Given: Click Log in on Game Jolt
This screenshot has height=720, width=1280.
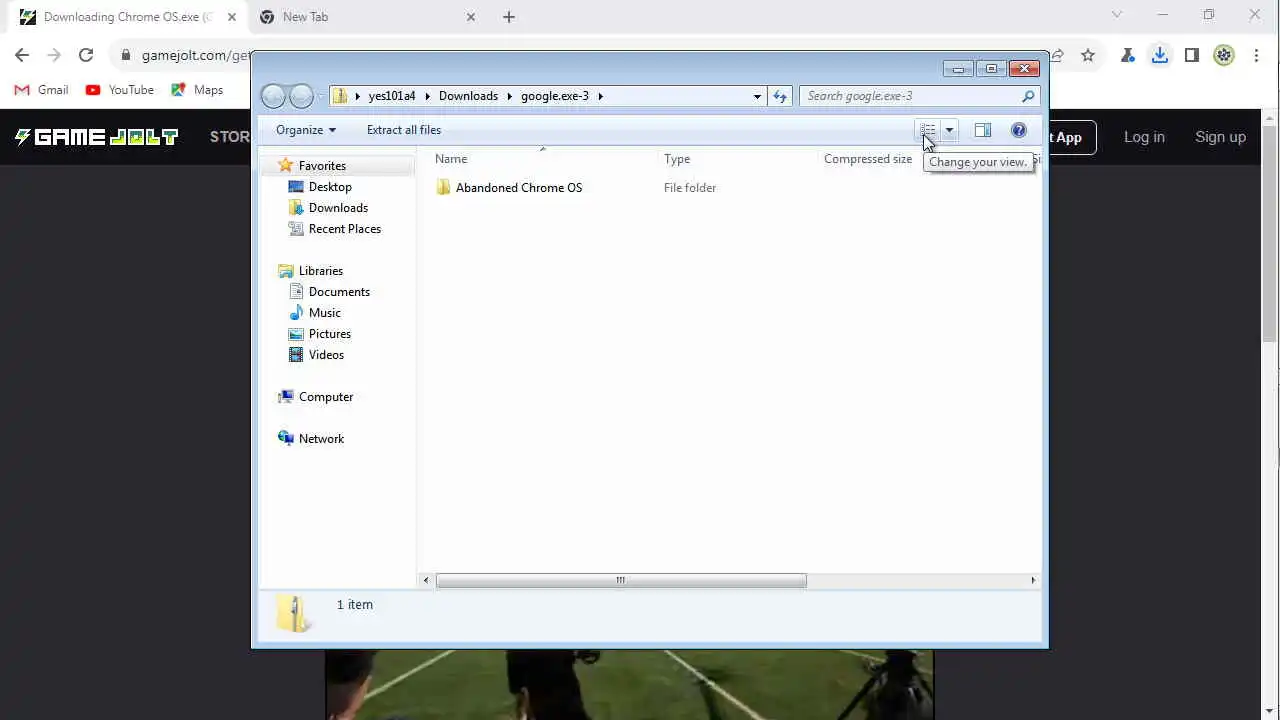Looking at the screenshot, I should [x=1144, y=137].
